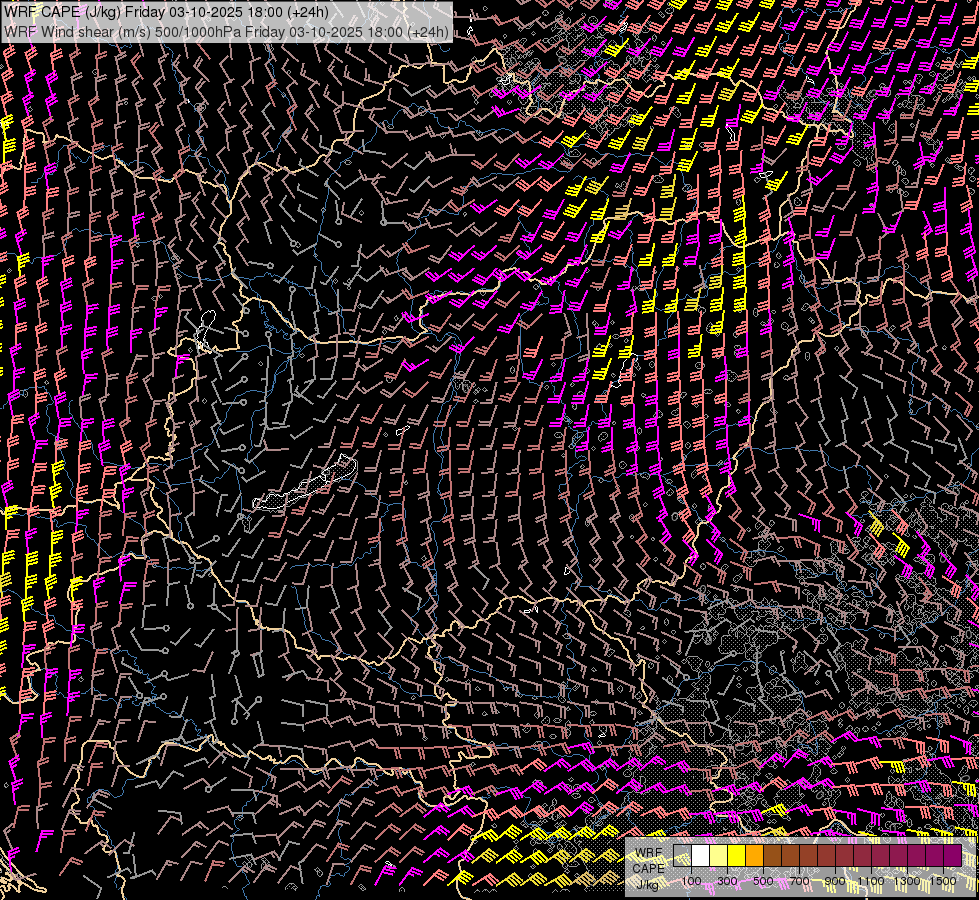Click the WRF CAPE J/kg legend title

pos(649,868)
